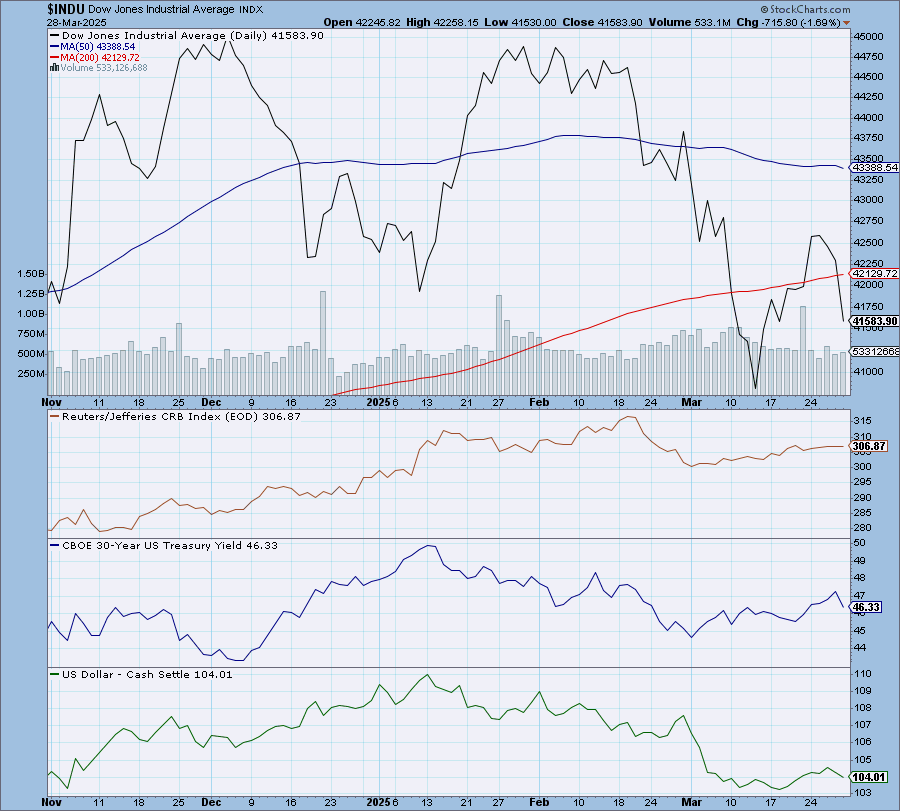
Task: Click the 280 CRB axis label
Action: pyautogui.click(x=863, y=528)
